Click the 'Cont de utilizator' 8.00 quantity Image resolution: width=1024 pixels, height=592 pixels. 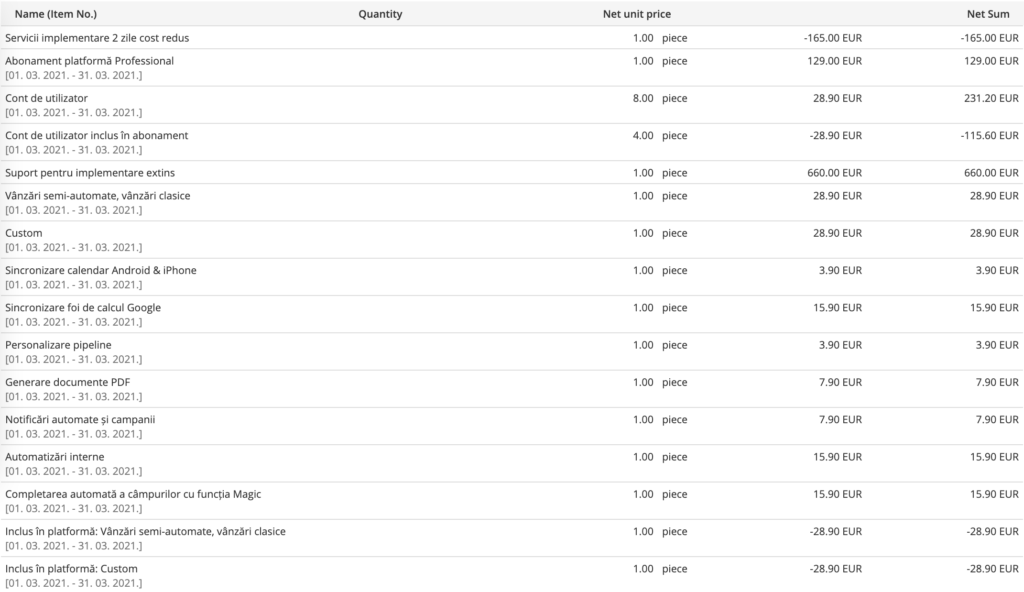(x=643, y=98)
